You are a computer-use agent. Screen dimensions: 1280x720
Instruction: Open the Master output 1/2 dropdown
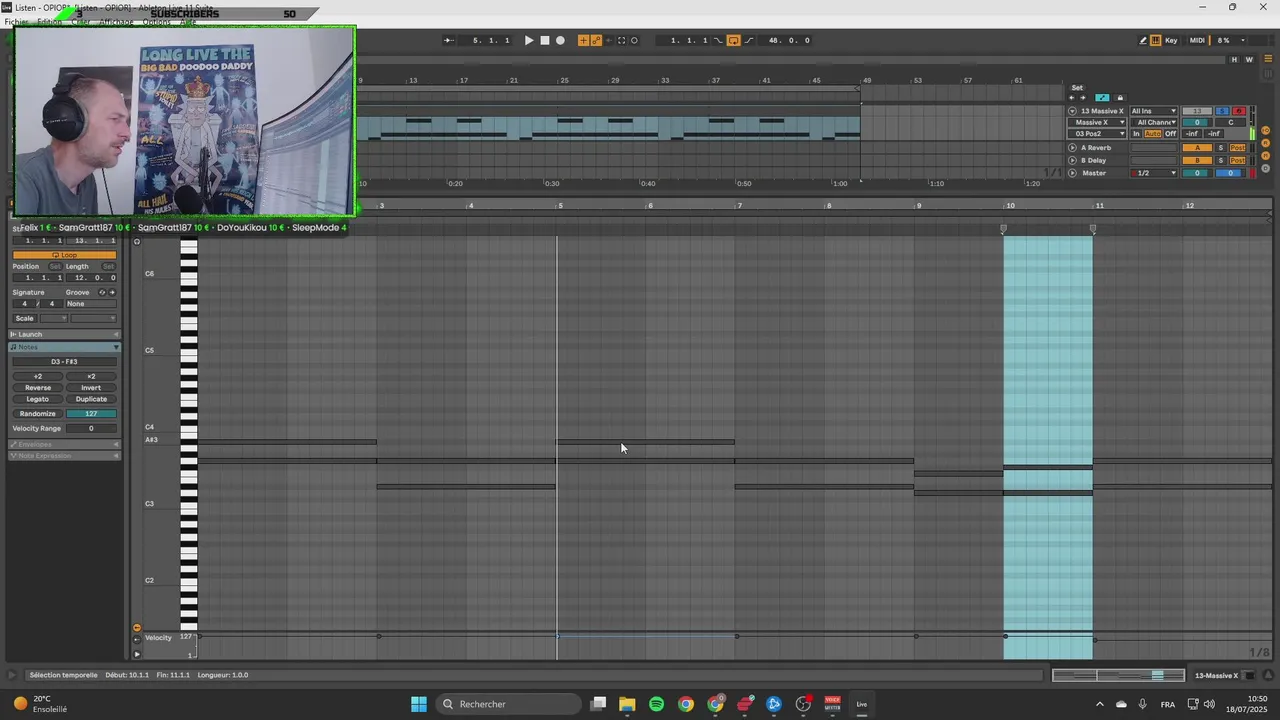coord(1154,173)
